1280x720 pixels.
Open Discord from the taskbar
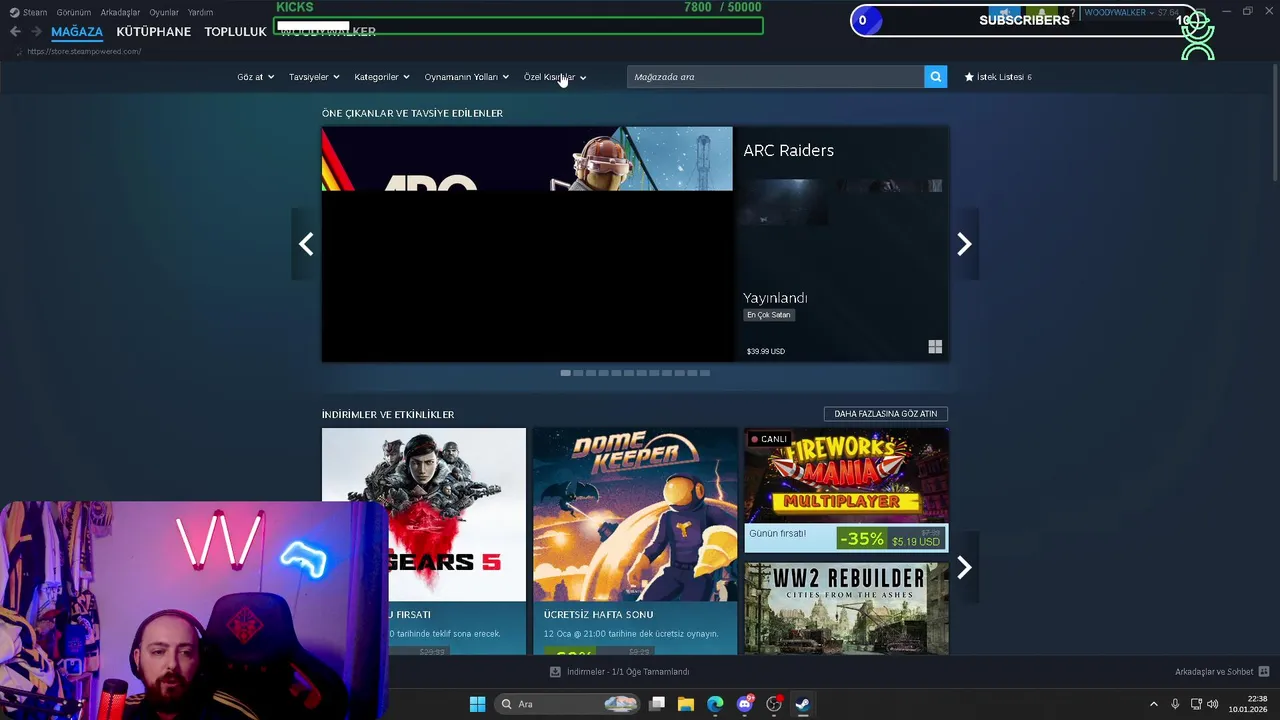coord(745,704)
